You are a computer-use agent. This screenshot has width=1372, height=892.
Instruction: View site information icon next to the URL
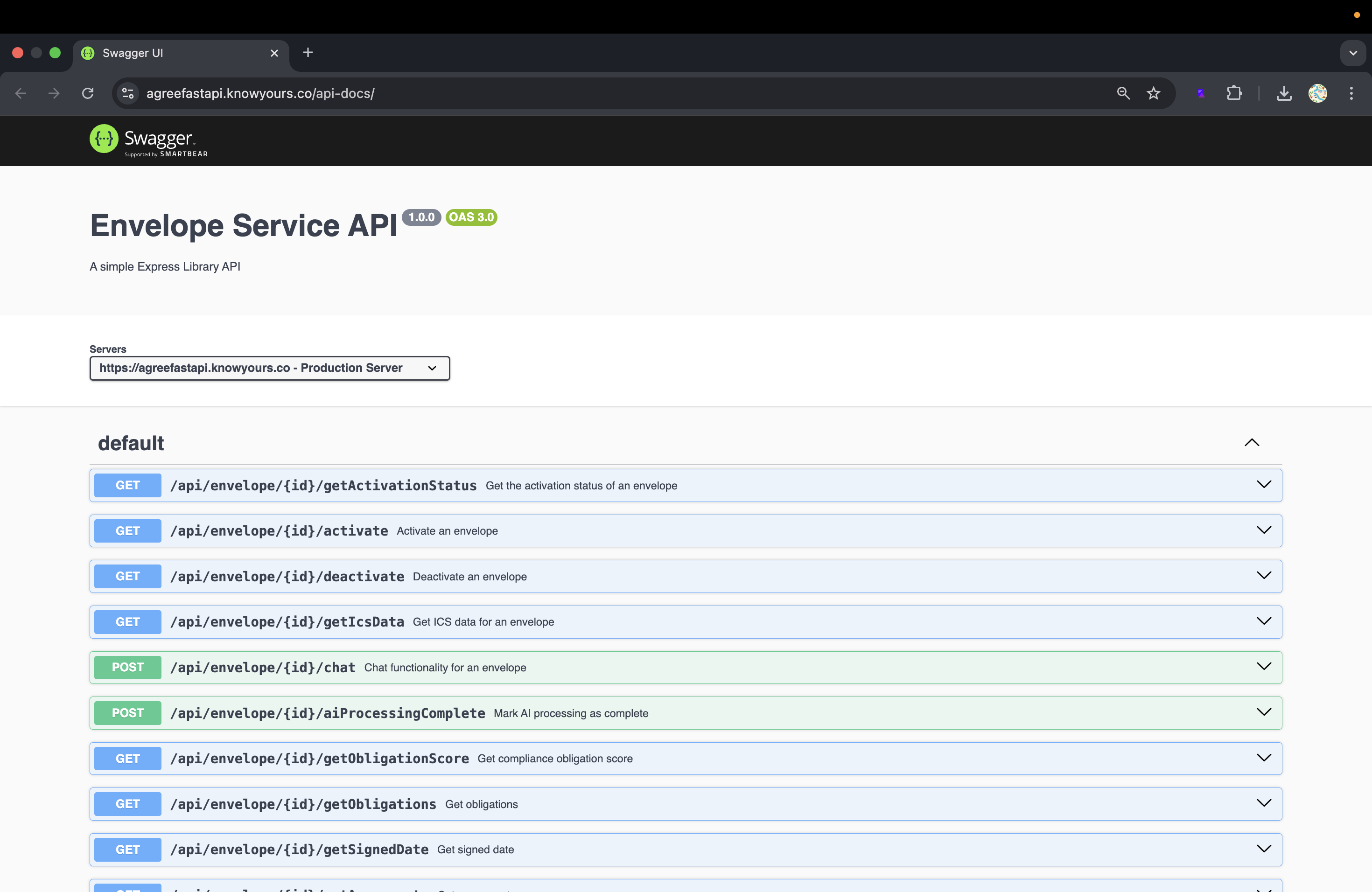(128, 93)
